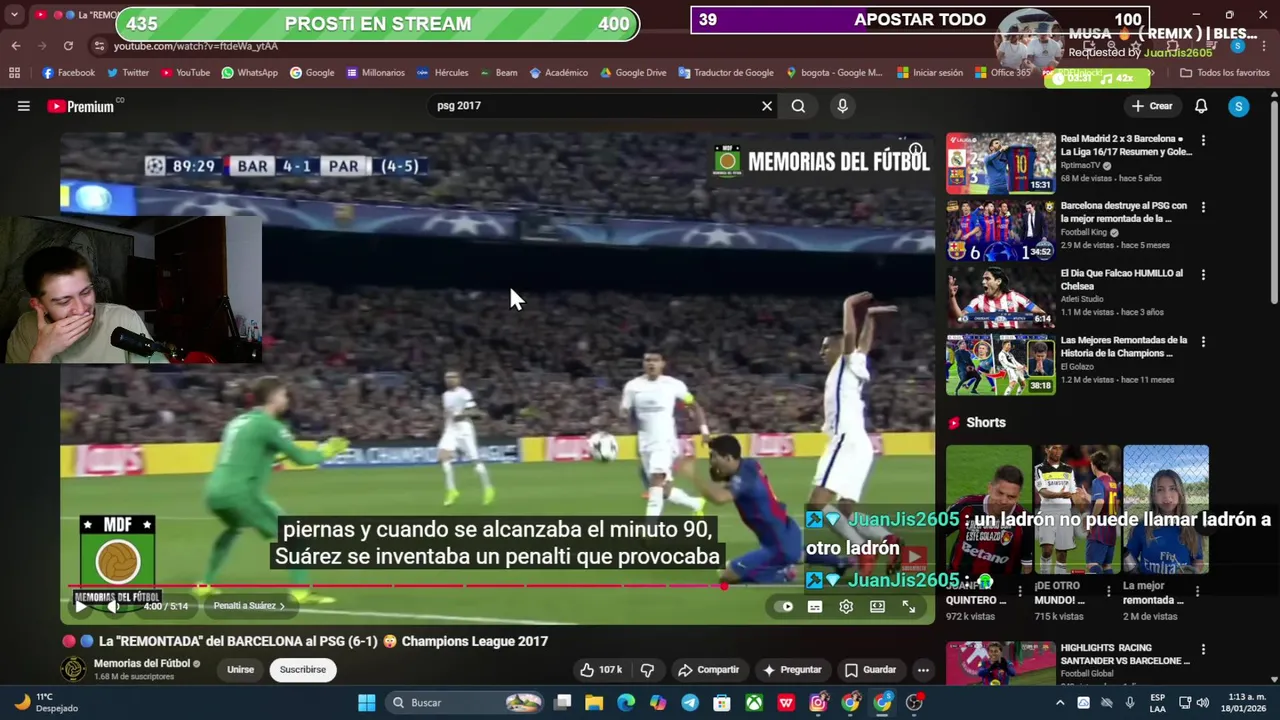Open the Windows Start menu
Viewport: 1280px width, 720px height.
point(366,703)
